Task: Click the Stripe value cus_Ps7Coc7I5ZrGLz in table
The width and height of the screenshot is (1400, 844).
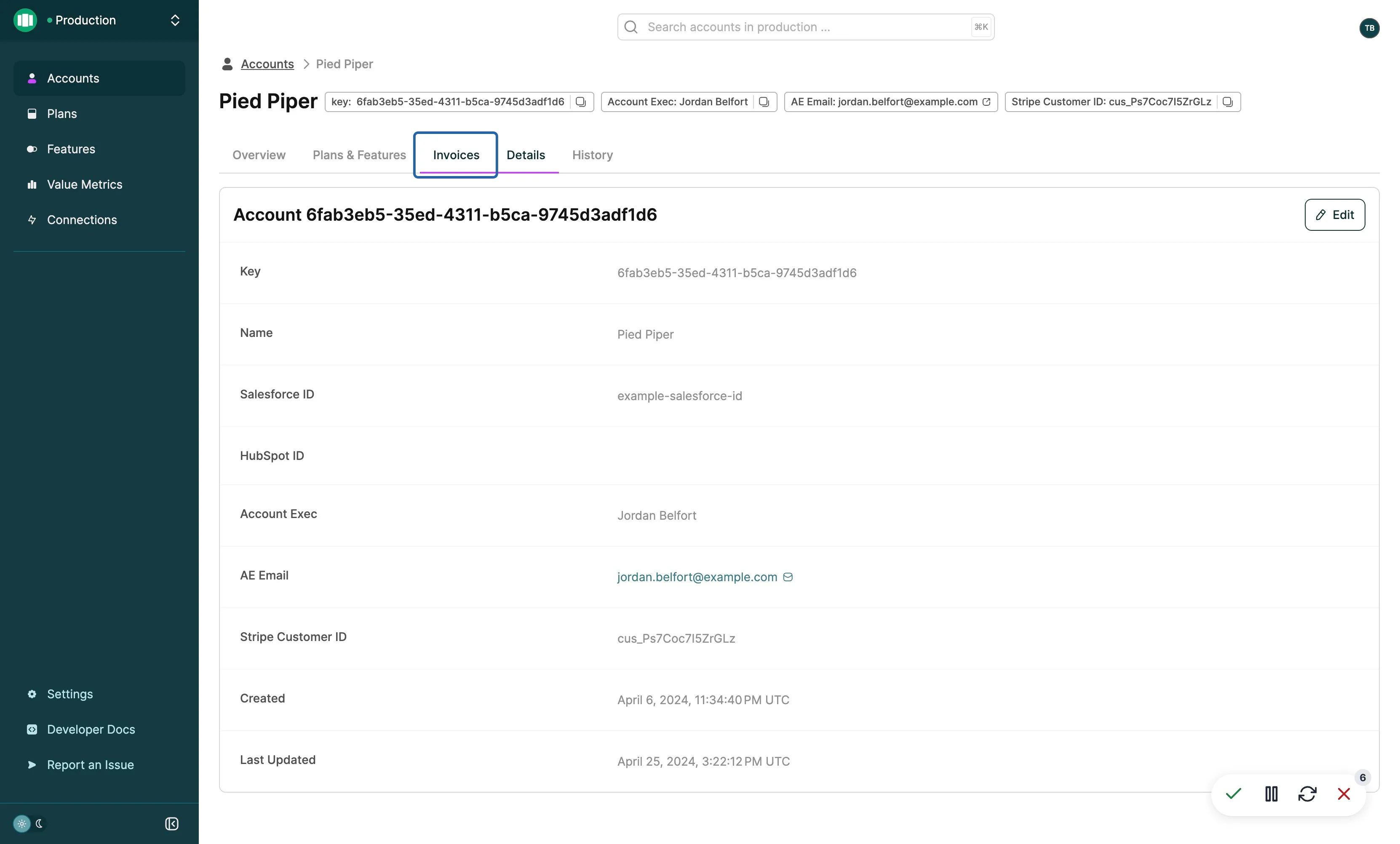Action: 676,638
